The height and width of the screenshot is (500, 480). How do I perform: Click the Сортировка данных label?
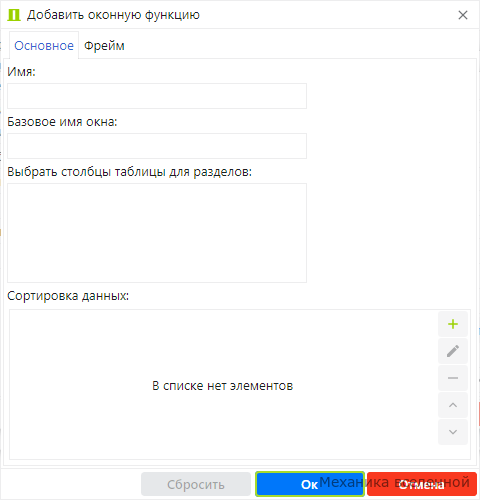click(x=68, y=296)
